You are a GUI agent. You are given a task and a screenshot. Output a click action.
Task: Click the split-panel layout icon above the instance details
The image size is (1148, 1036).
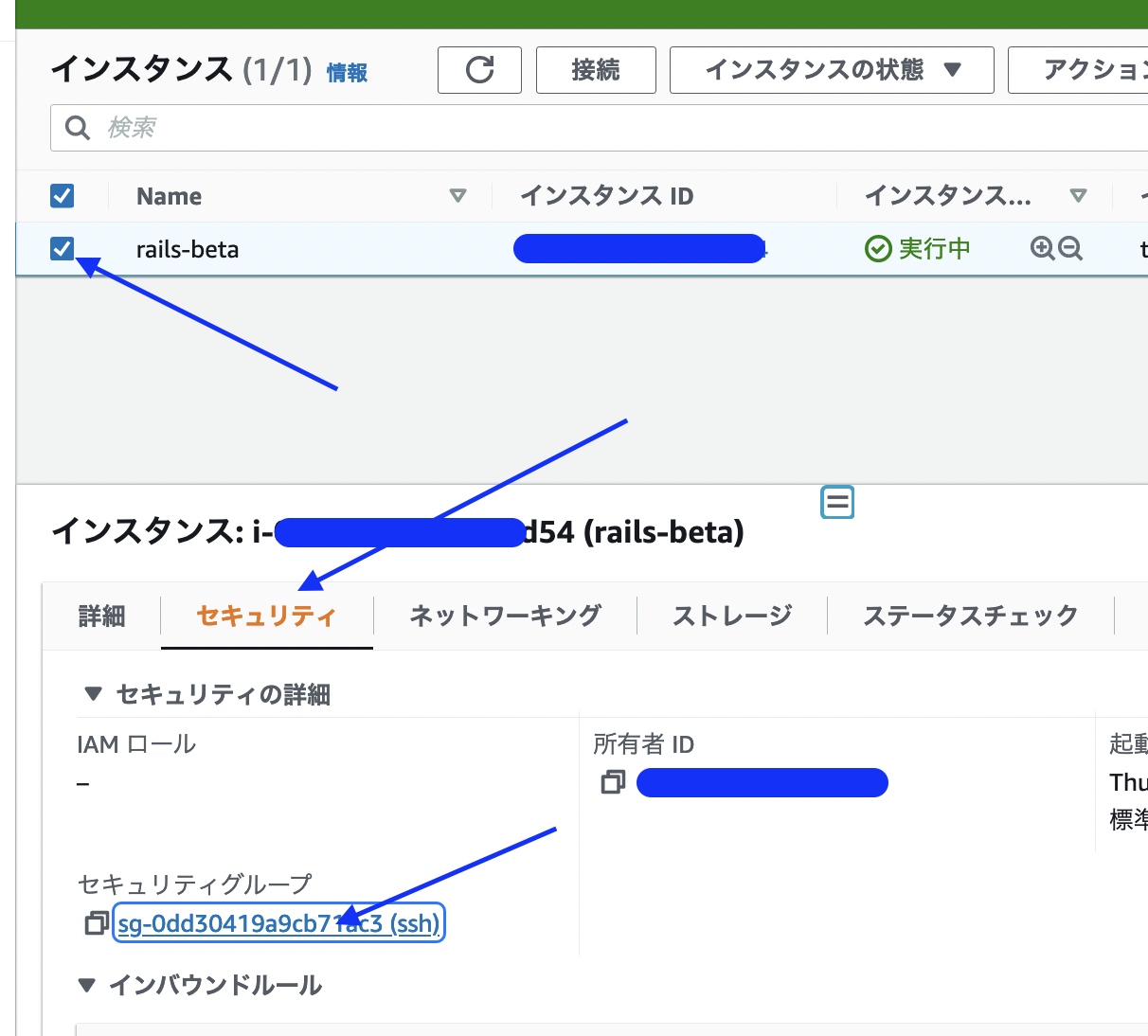837,502
